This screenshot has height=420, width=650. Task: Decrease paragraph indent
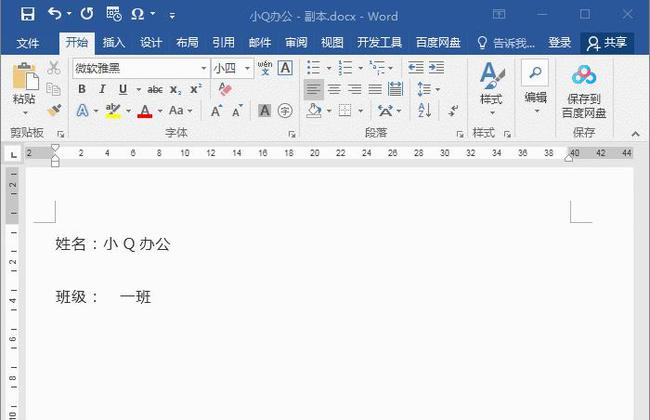tap(415, 68)
